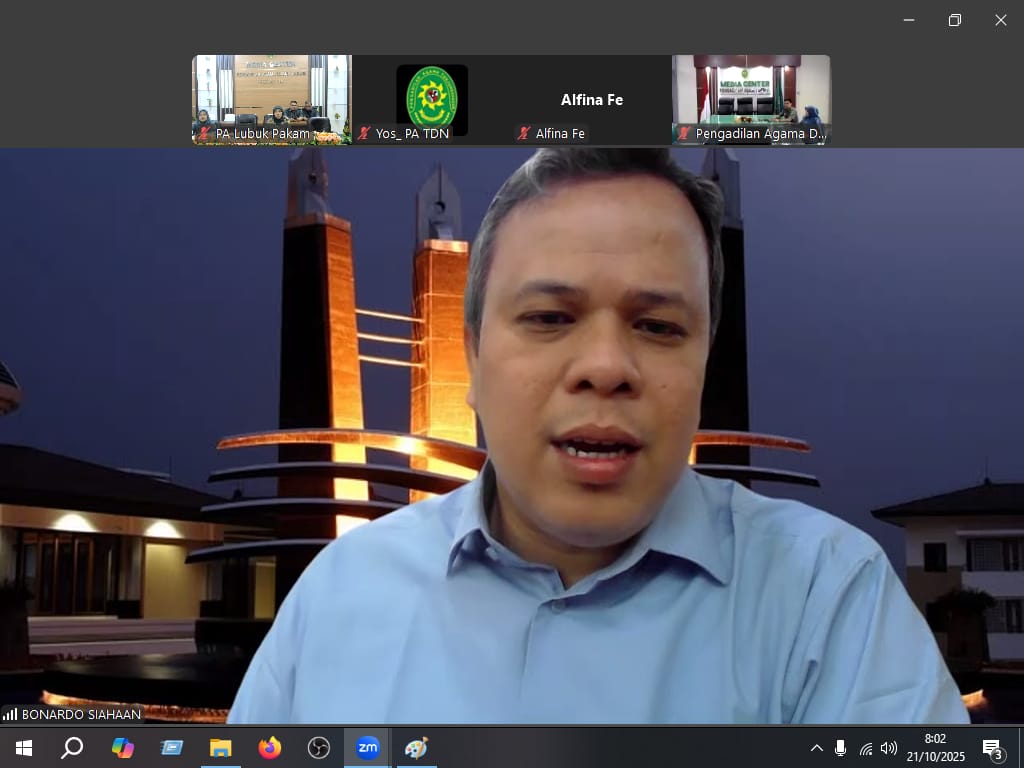Open Firefox browser from the taskbar
1024x768 pixels.
270,748
